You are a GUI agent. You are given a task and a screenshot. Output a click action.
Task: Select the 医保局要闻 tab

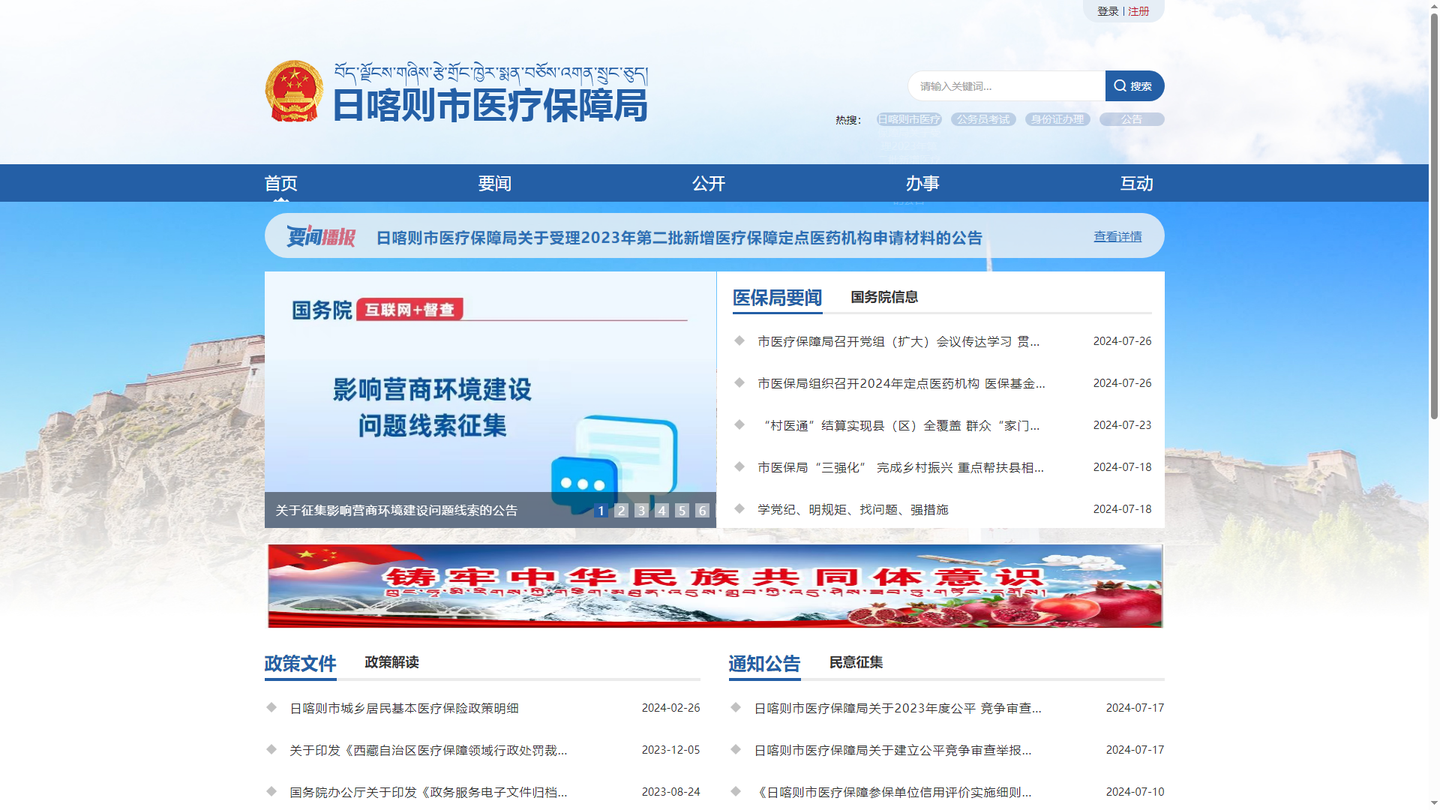tap(777, 298)
